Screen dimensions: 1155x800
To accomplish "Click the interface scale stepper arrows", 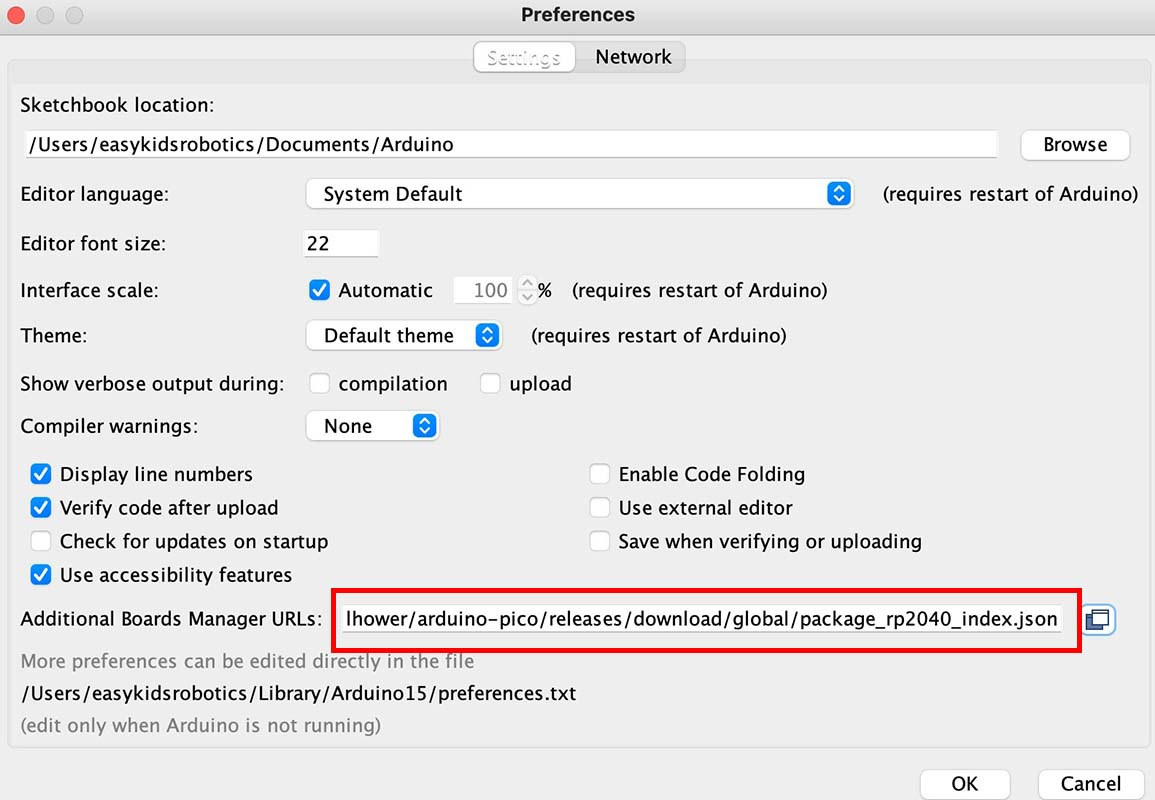I will click(527, 290).
